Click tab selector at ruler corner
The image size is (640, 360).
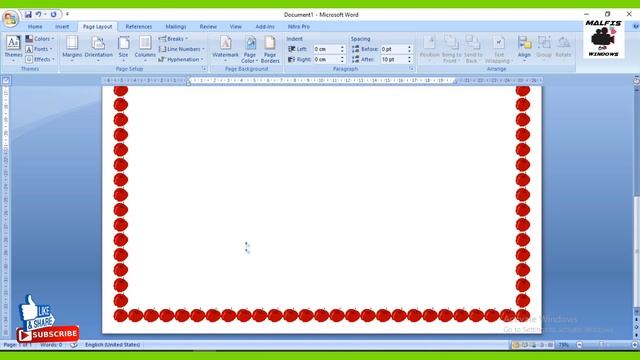point(6,81)
